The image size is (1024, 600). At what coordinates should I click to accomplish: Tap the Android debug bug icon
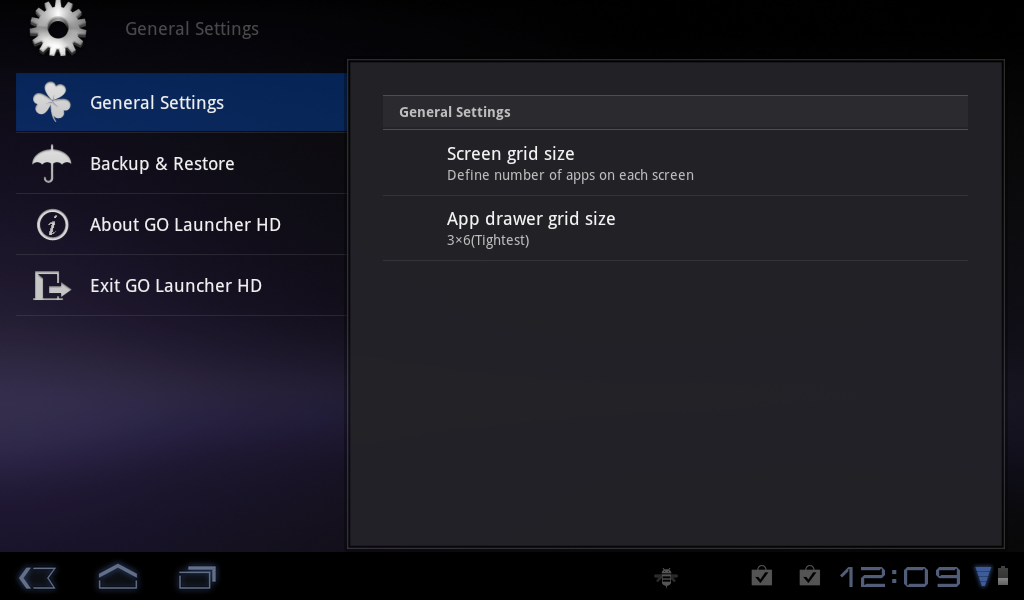point(665,577)
